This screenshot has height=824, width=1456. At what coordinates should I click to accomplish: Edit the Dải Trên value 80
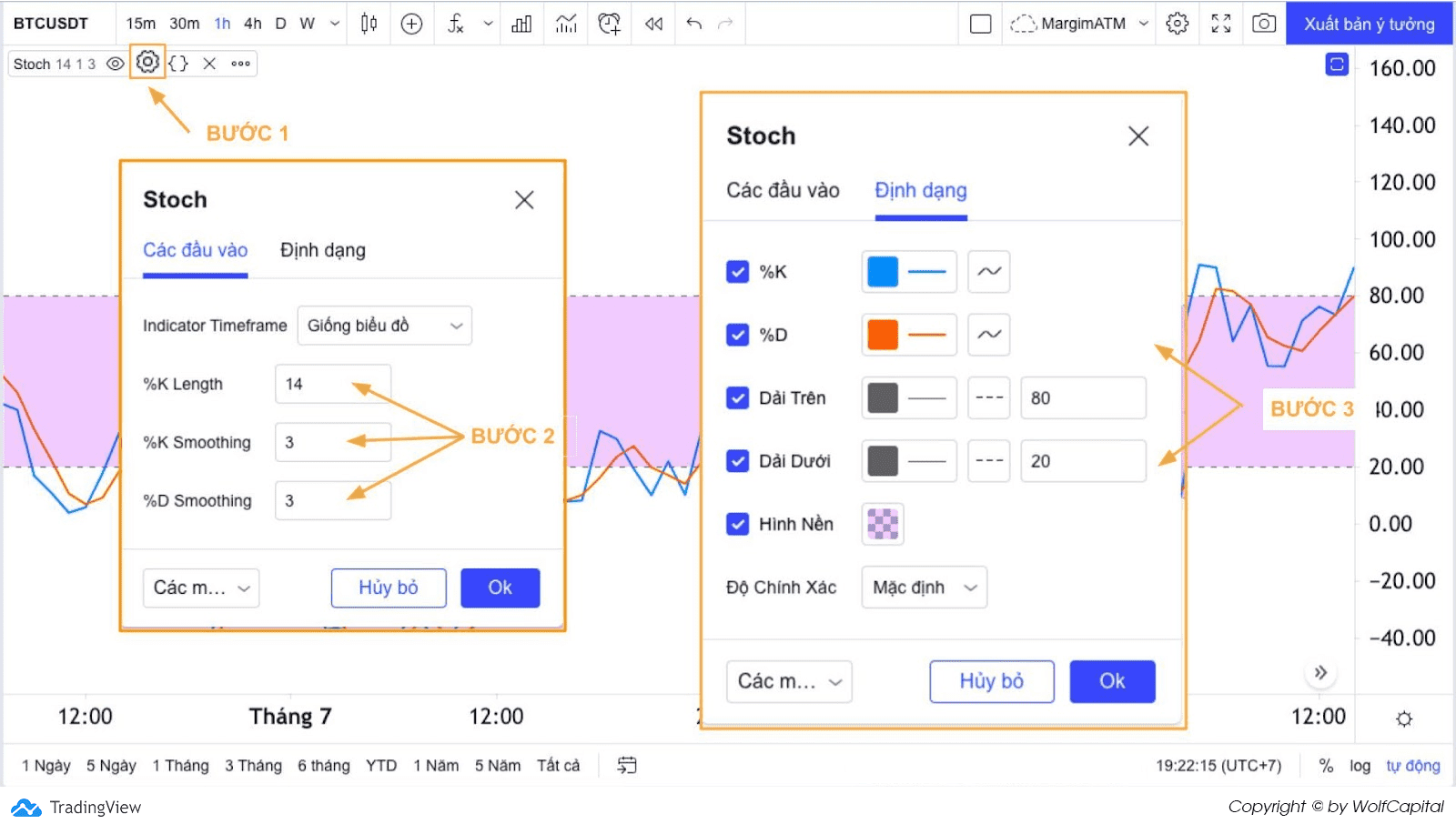(1083, 397)
